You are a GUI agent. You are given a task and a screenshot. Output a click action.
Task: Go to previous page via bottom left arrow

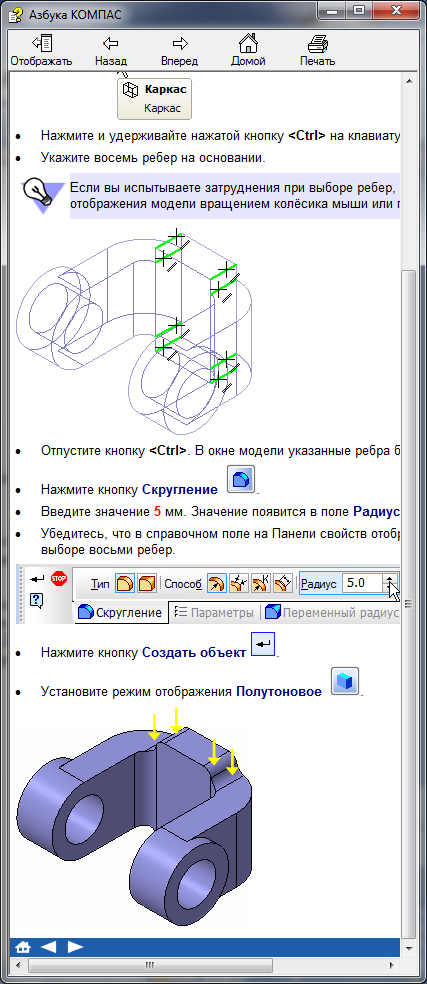pyautogui.click(x=48, y=946)
